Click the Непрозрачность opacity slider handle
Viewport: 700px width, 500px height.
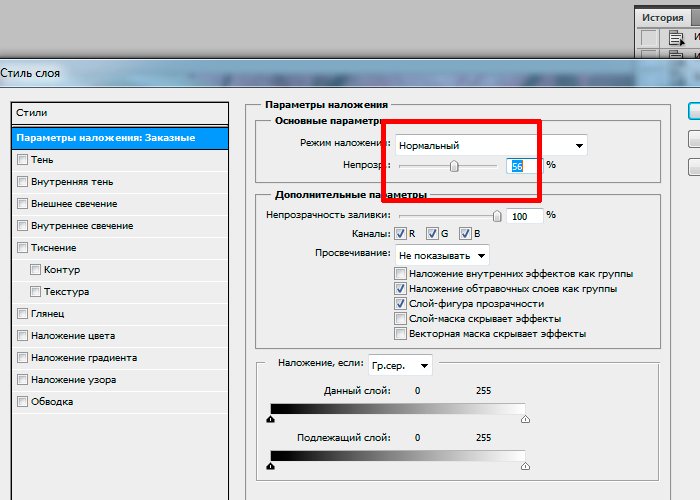click(x=454, y=166)
